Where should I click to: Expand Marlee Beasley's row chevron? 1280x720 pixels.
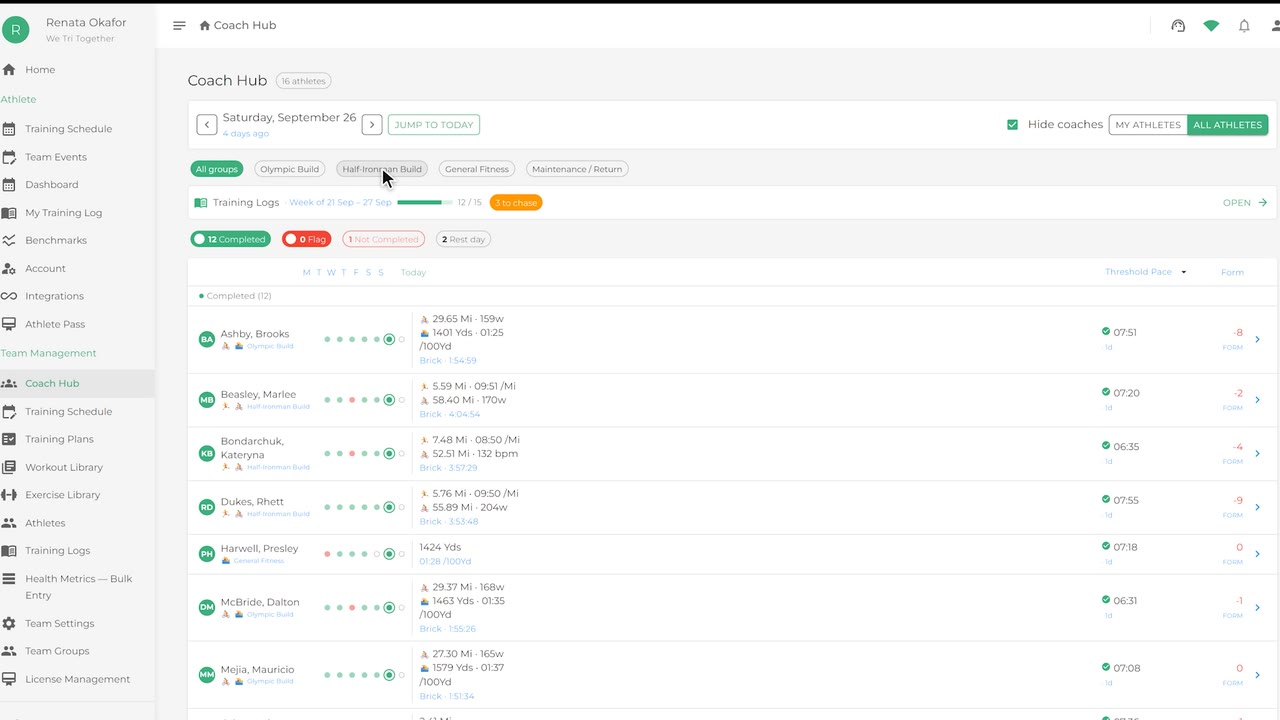(1257, 400)
